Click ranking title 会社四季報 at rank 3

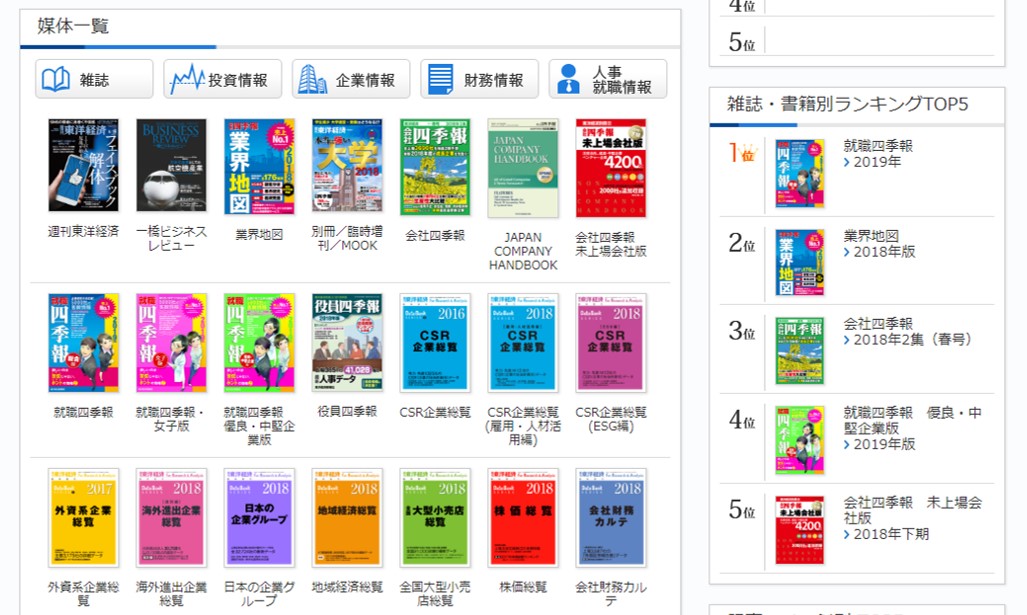point(878,324)
